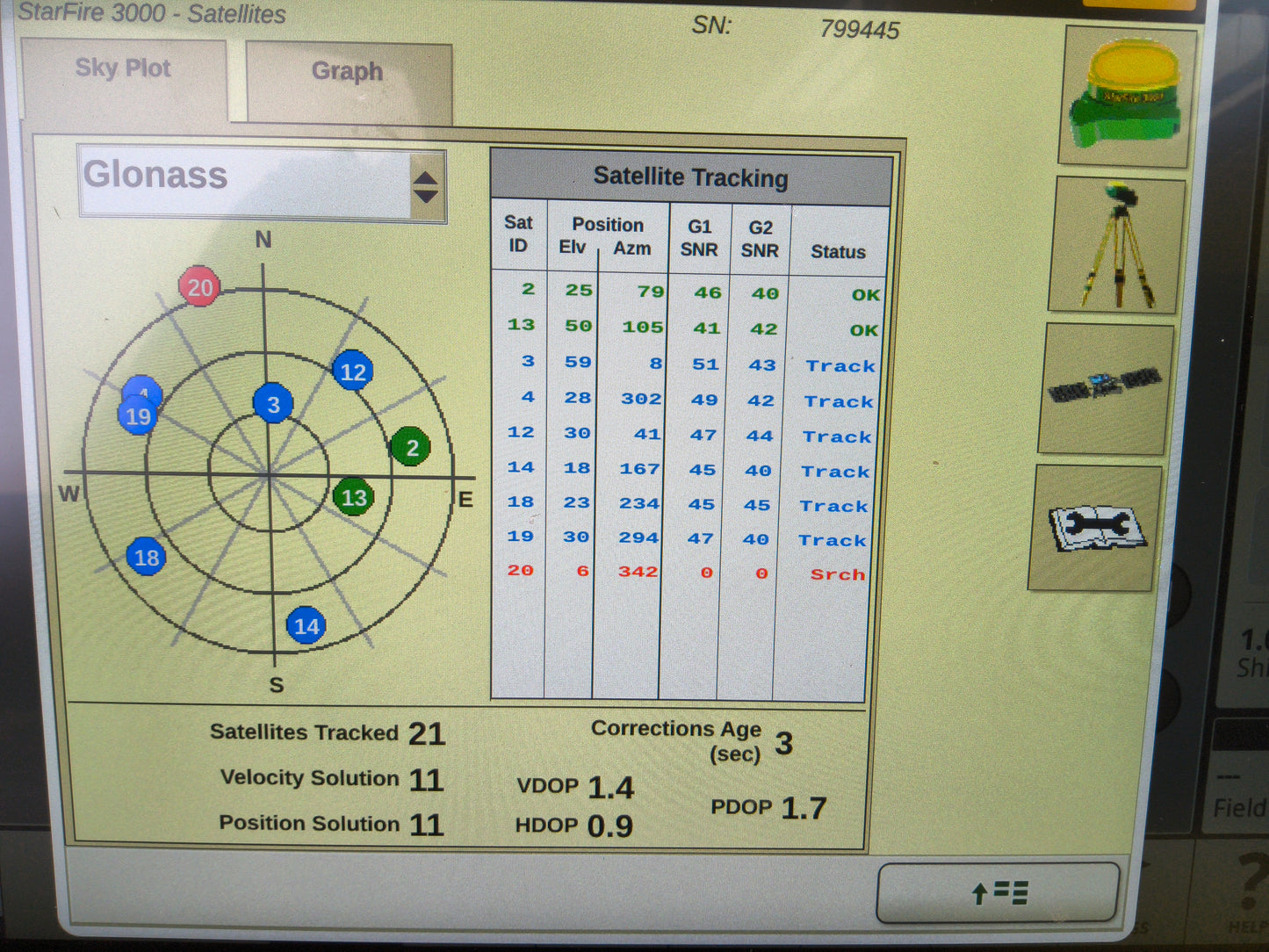The height and width of the screenshot is (952, 1269).
Task: Click the G2 SNR column header
Action: pyautogui.click(x=761, y=239)
